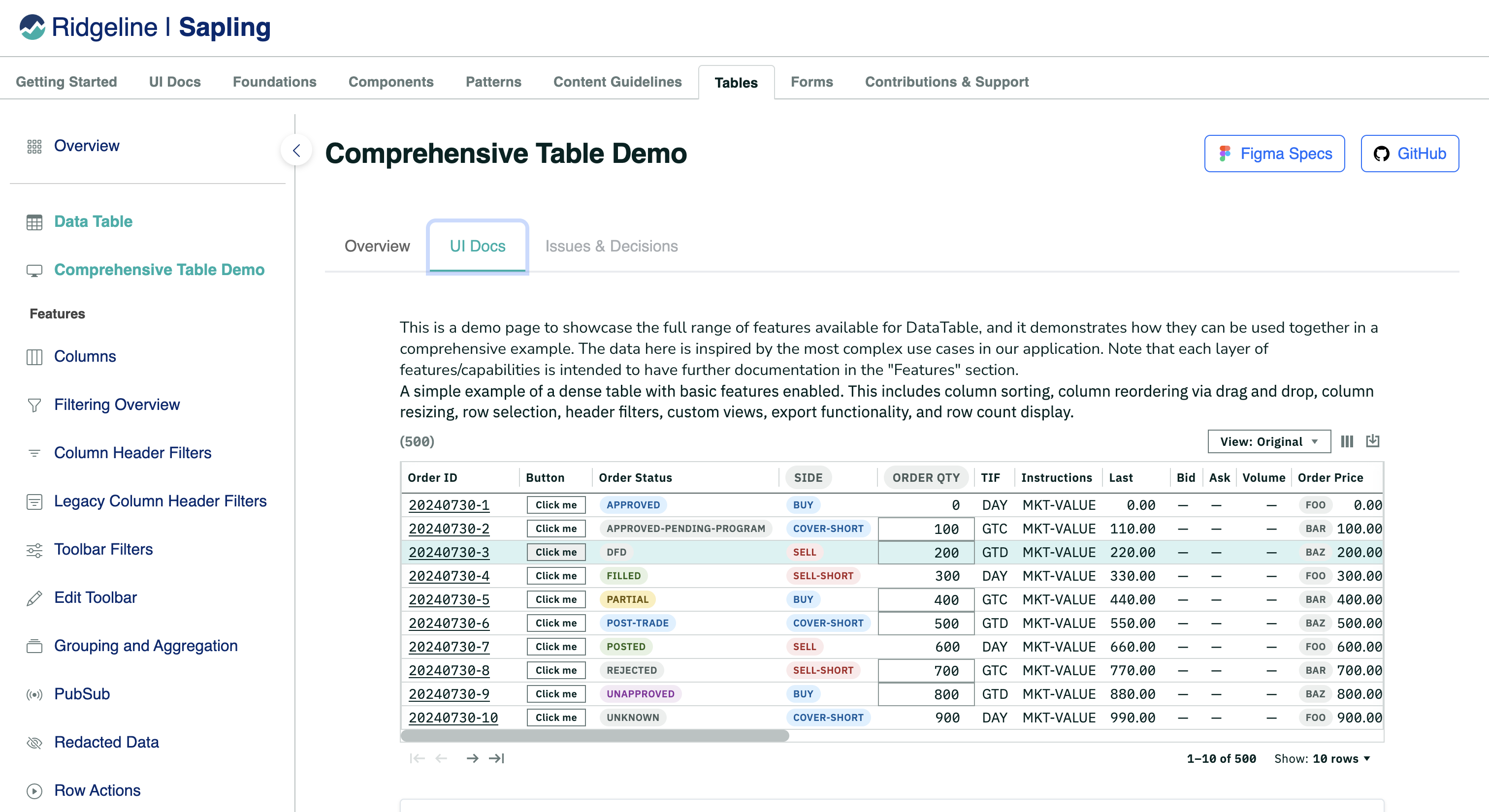Viewport: 1489px width, 812px height.
Task: Click the Toolbar Filters sliders icon
Action: tap(34, 550)
